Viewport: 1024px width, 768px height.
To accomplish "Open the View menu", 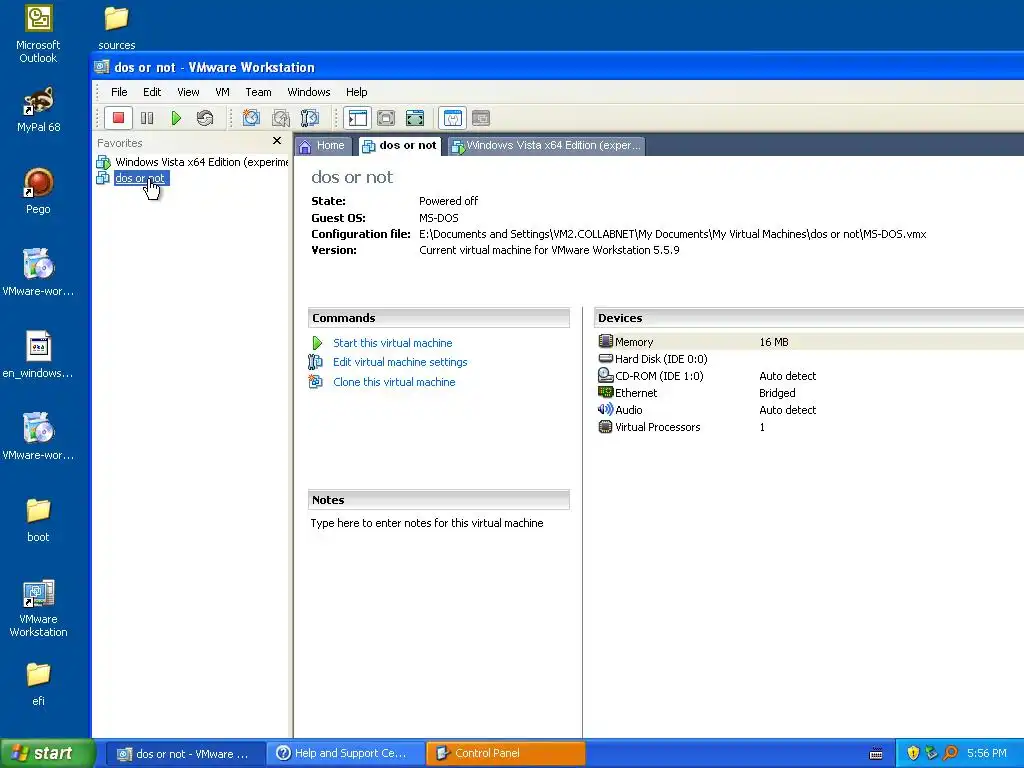I will (x=188, y=92).
